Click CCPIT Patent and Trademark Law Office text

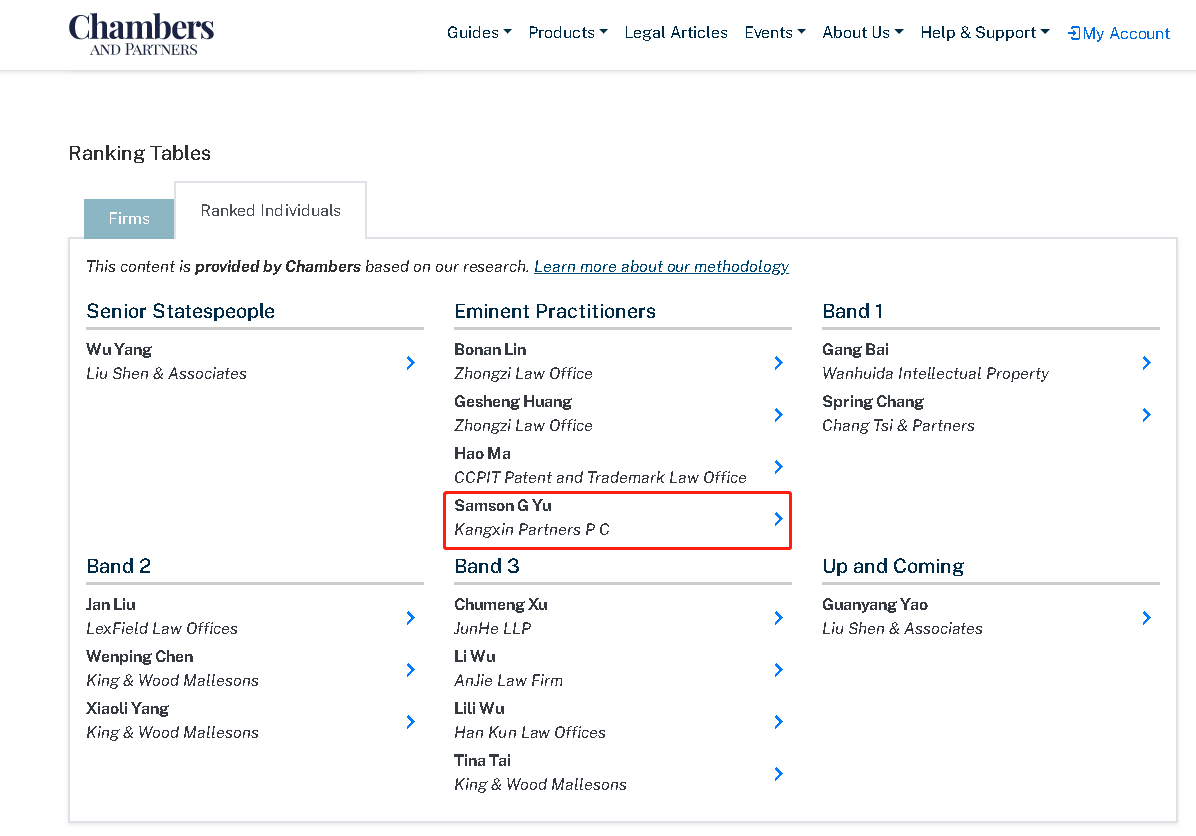600,477
